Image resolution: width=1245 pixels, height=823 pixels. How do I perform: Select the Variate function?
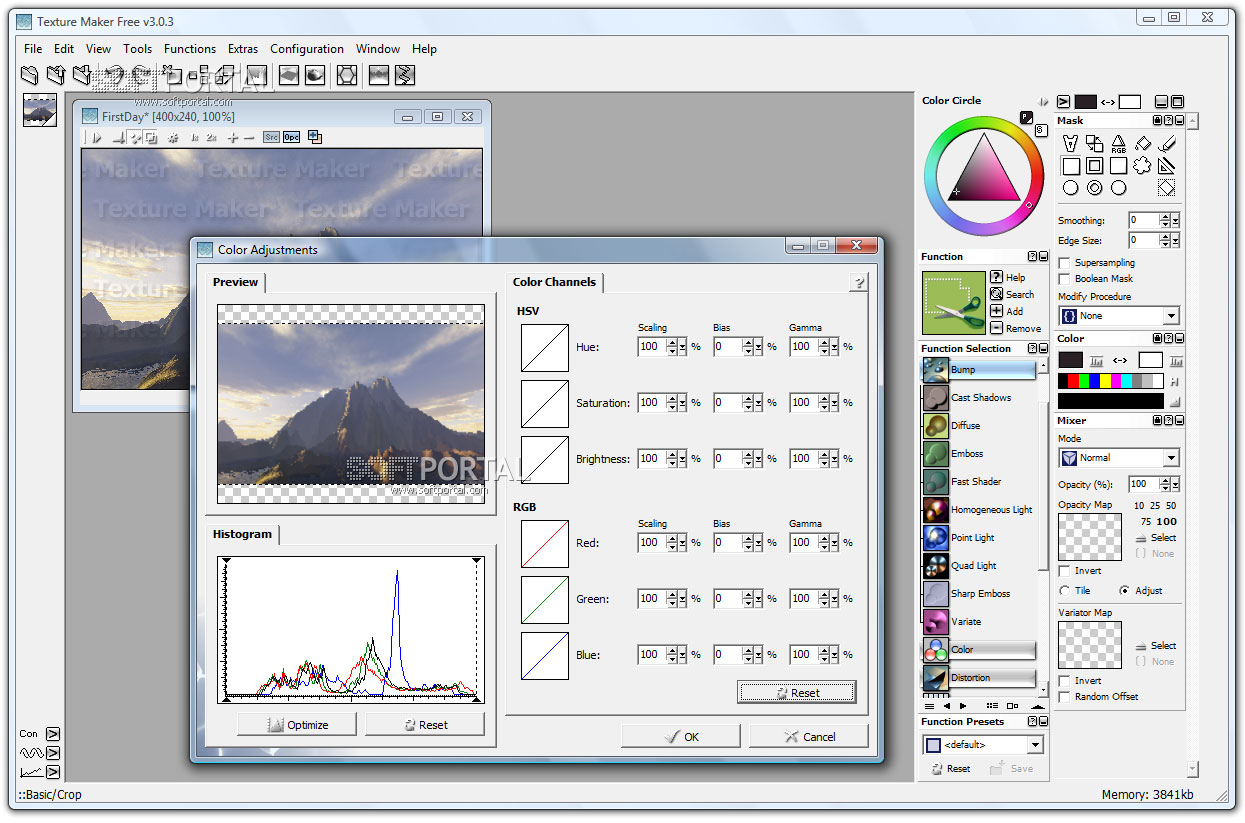pyautogui.click(x=978, y=622)
